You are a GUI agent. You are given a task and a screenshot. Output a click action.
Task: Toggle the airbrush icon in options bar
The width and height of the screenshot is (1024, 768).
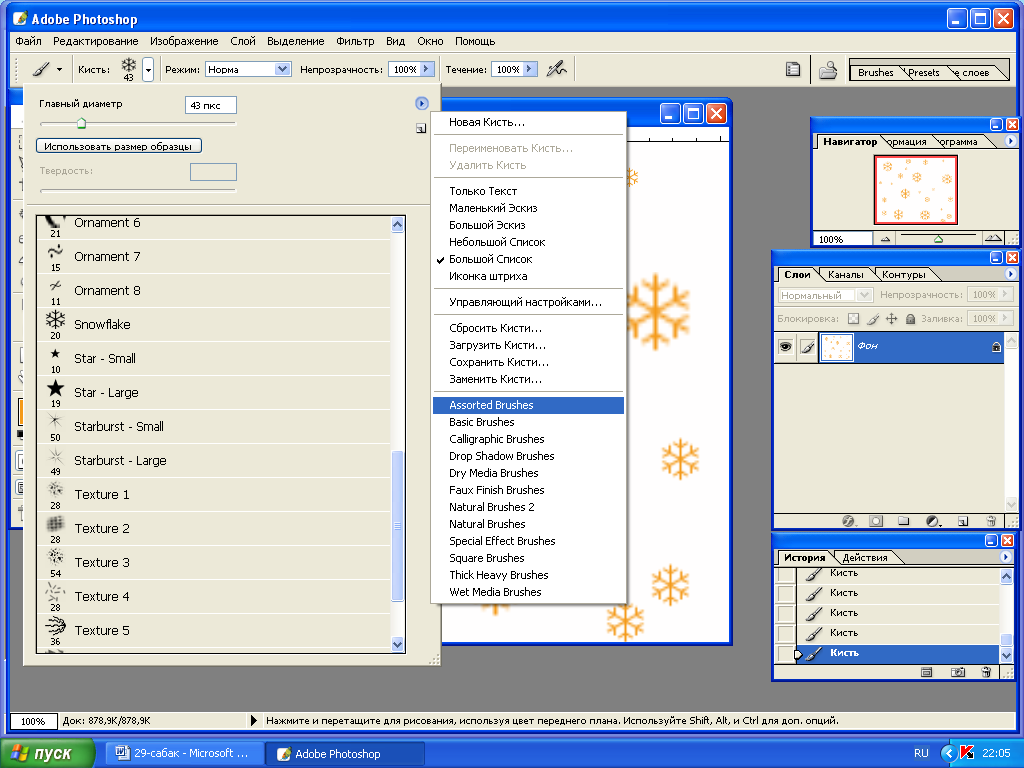tap(556, 69)
